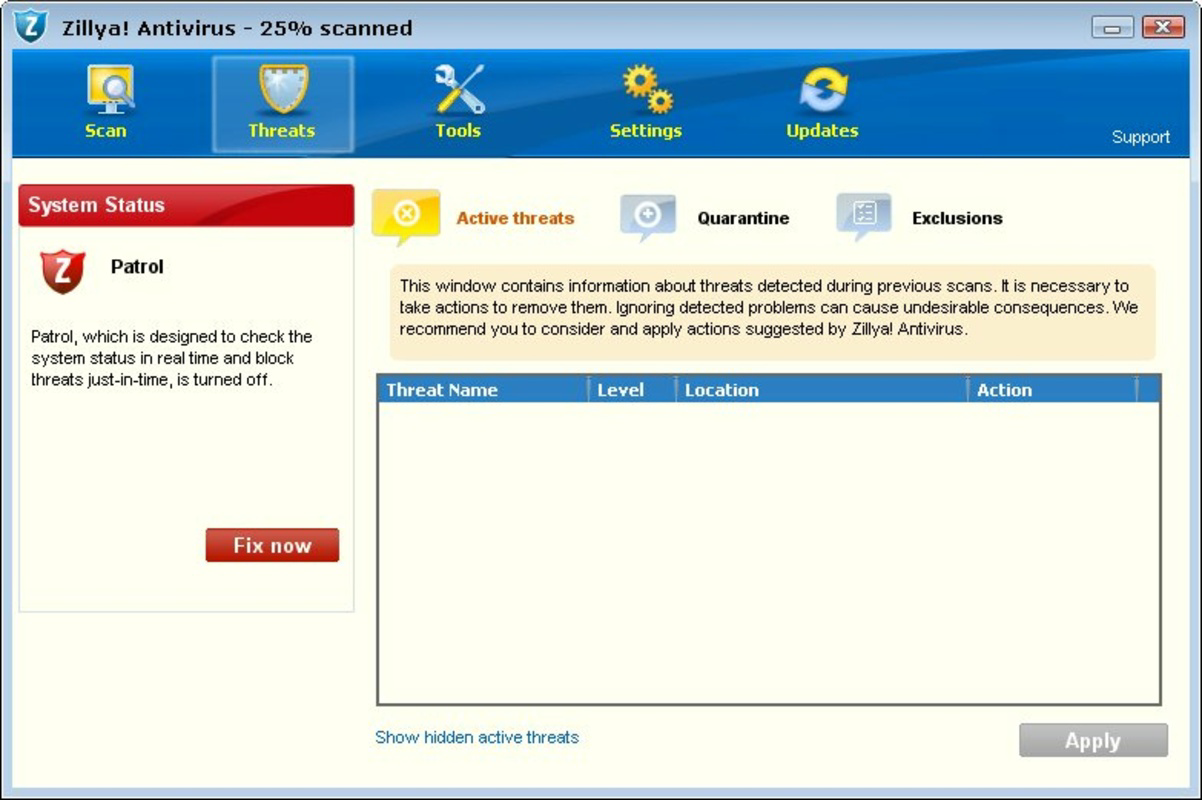
Task: Open the Support link
Action: (x=1141, y=137)
